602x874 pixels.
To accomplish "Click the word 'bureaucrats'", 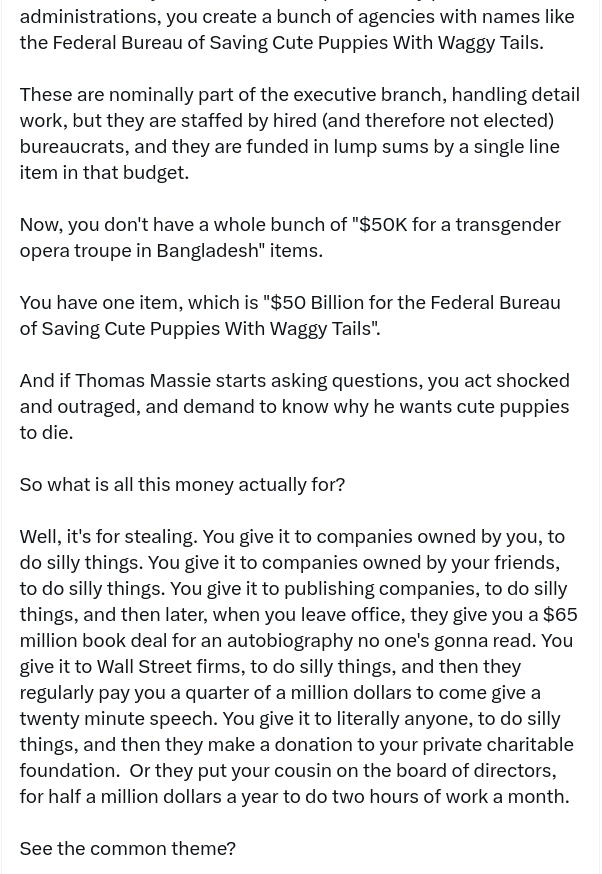I will (x=73, y=146).
